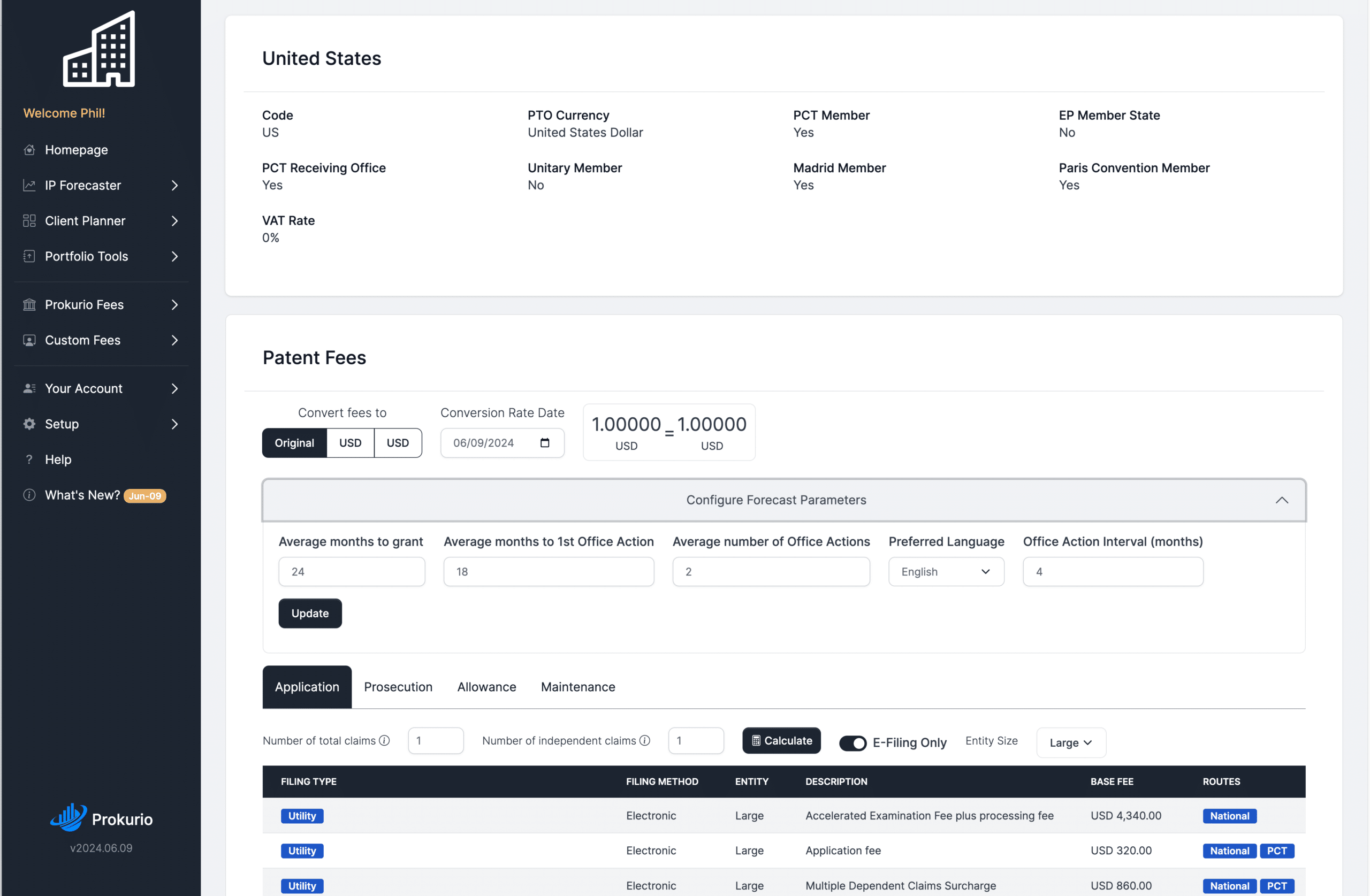Screen dimensions: 1370x896
Task: Click the Office Action Interval field
Action: coord(1113,571)
